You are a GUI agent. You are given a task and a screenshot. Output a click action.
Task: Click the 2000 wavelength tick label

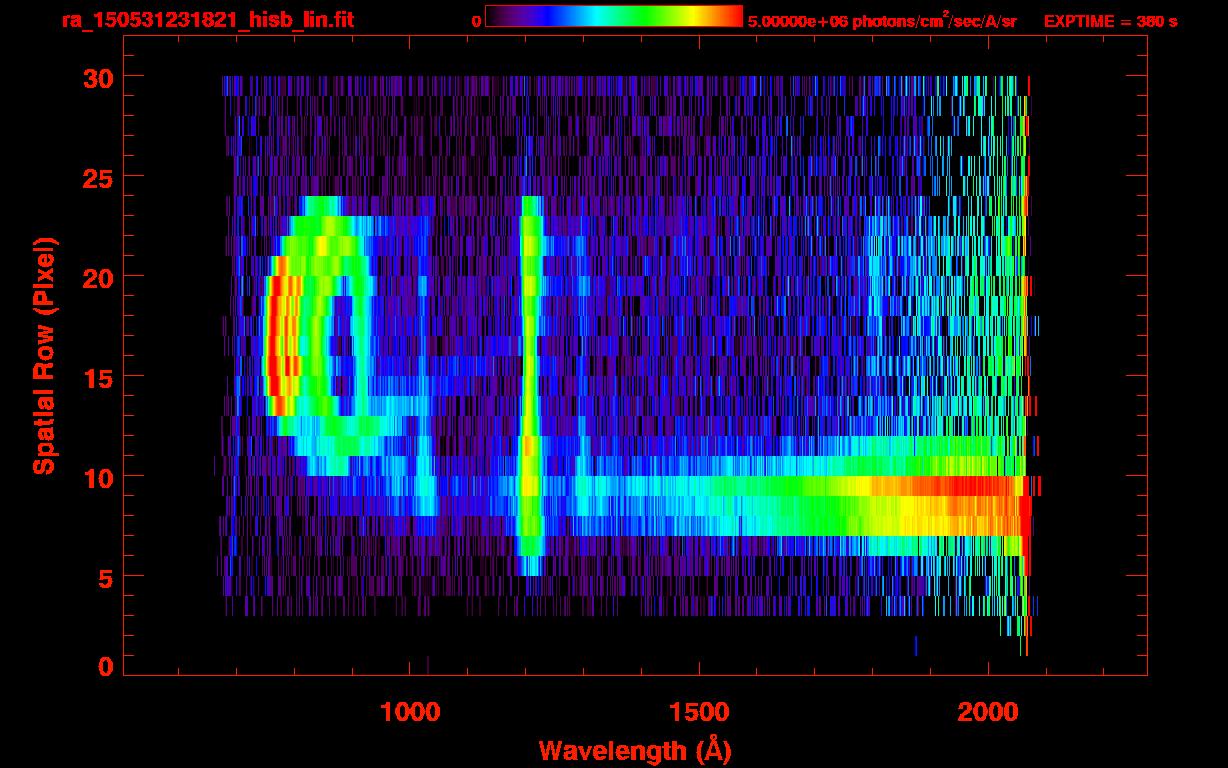pyautogui.click(x=987, y=712)
